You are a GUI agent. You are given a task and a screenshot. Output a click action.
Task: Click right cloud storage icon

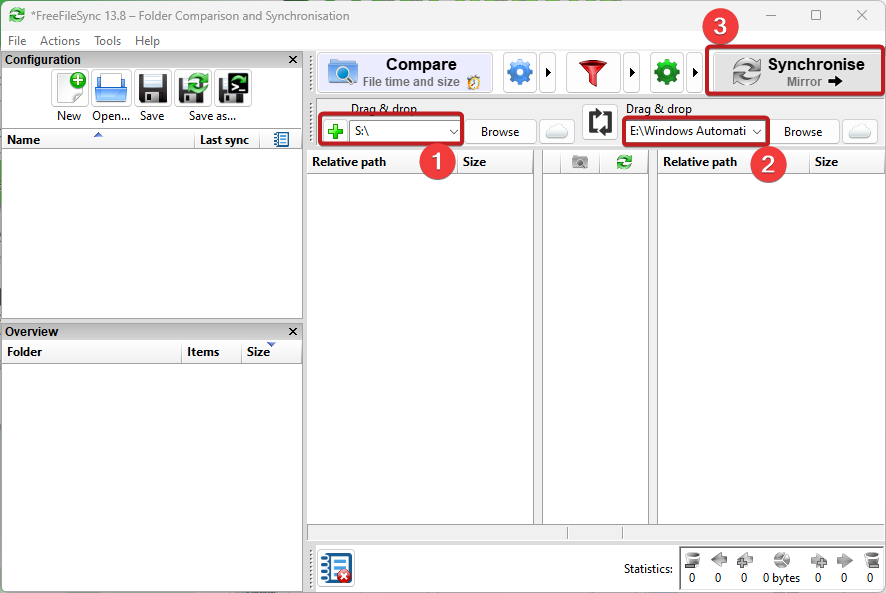[860, 132]
